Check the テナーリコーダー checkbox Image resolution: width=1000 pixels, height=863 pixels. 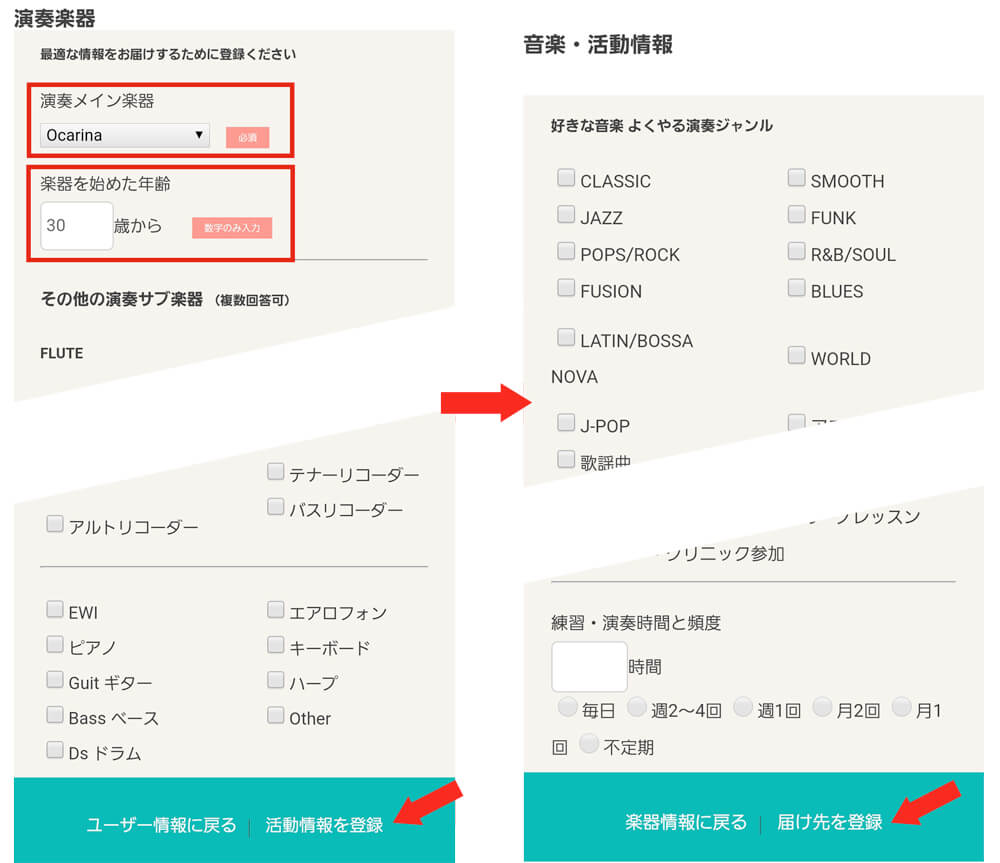[276, 472]
